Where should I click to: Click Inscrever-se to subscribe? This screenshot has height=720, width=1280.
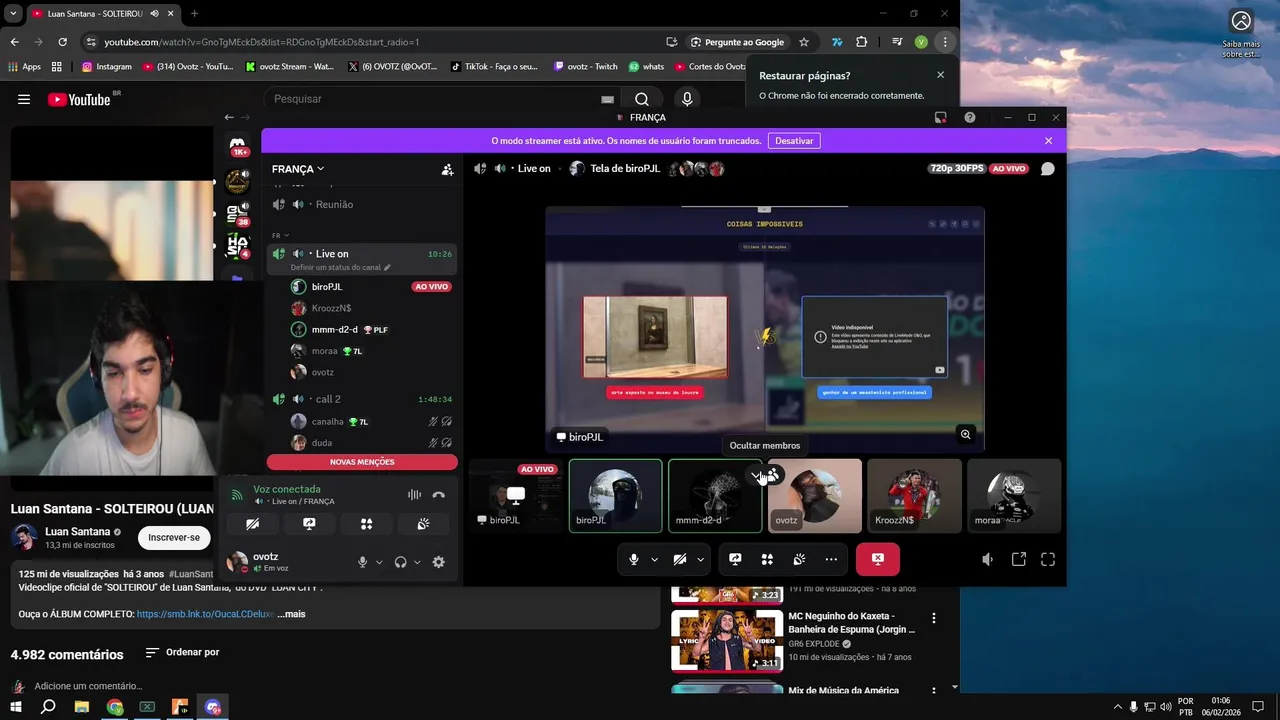[174, 537]
